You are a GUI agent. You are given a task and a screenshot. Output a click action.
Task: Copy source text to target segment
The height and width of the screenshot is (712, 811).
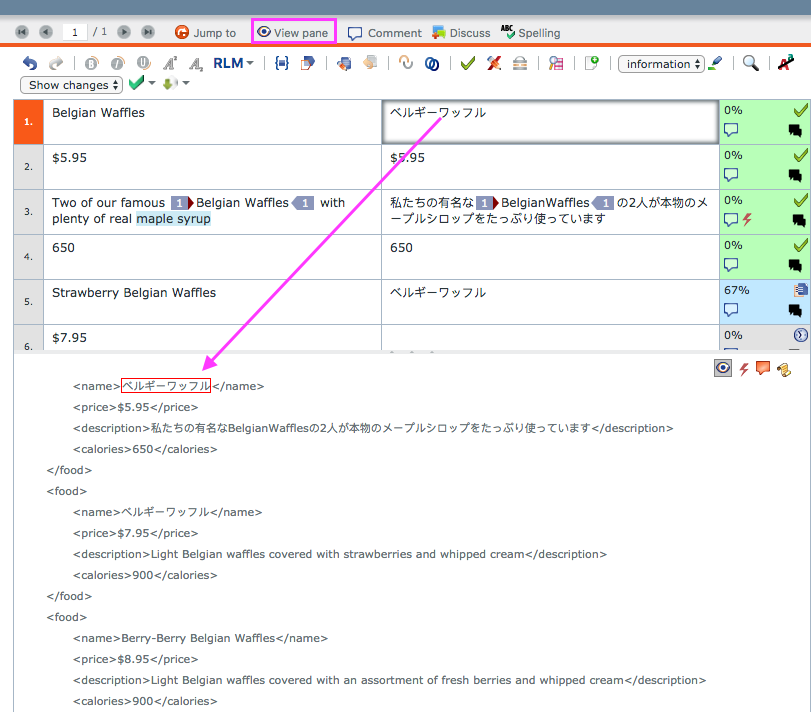[x=342, y=63]
